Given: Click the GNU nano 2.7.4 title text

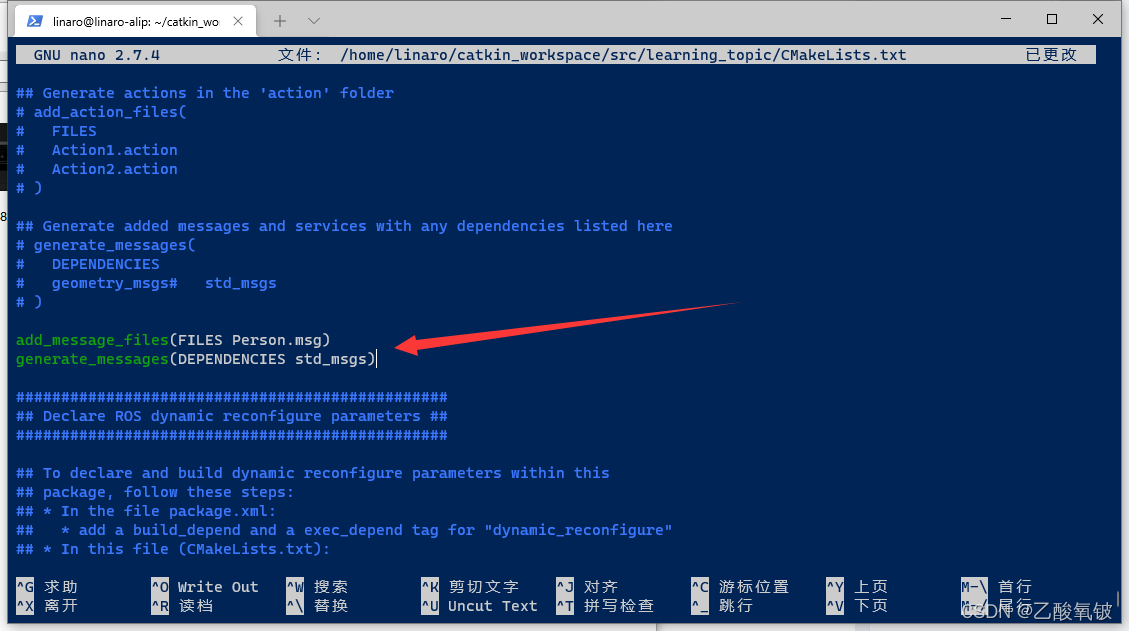Looking at the screenshot, I should pyautogui.click(x=96, y=55).
